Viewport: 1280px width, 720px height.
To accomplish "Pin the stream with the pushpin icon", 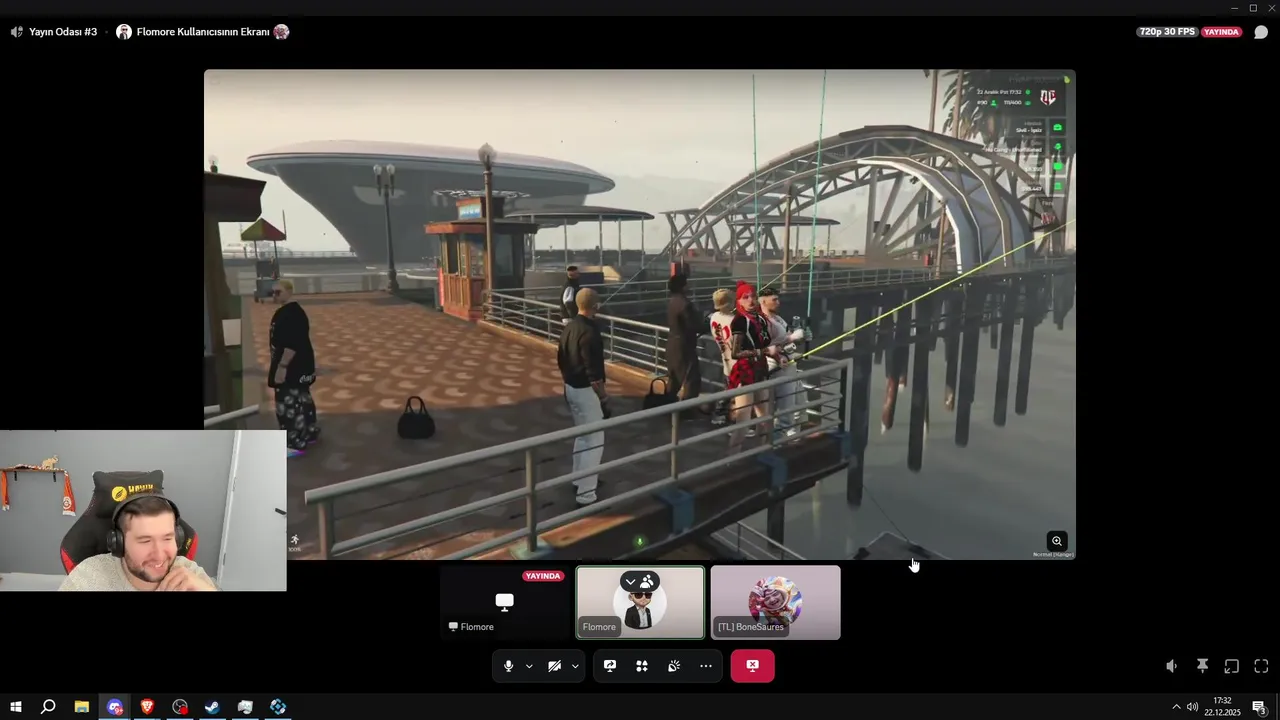I will [x=1202, y=666].
